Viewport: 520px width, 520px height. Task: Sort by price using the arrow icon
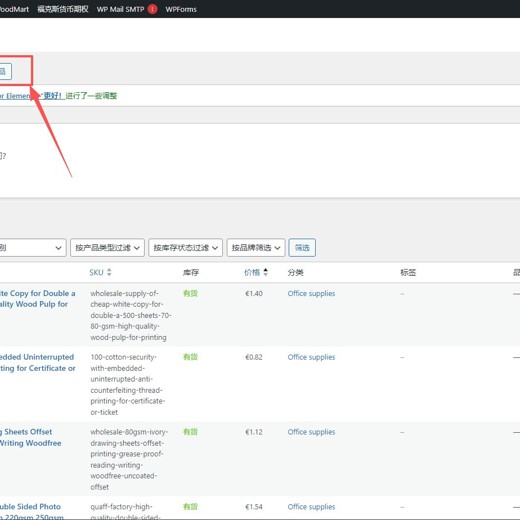265,272
